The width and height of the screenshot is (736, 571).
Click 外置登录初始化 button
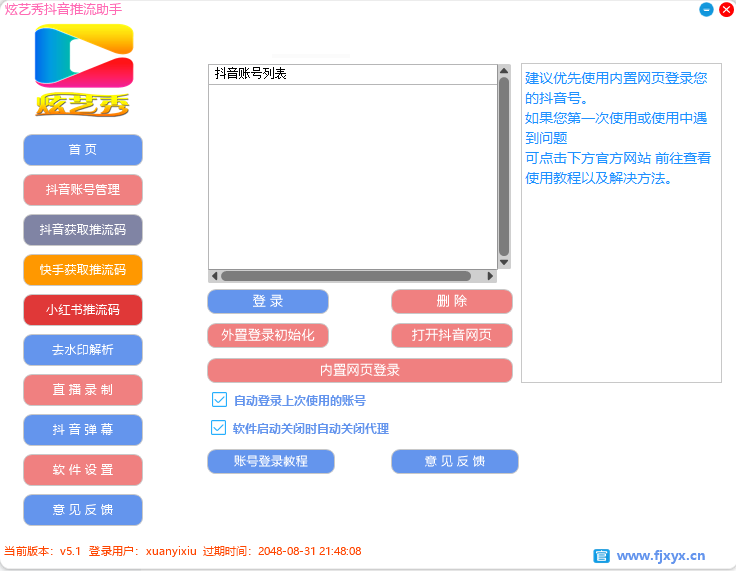pyautogui.click(x=268, y=335)
